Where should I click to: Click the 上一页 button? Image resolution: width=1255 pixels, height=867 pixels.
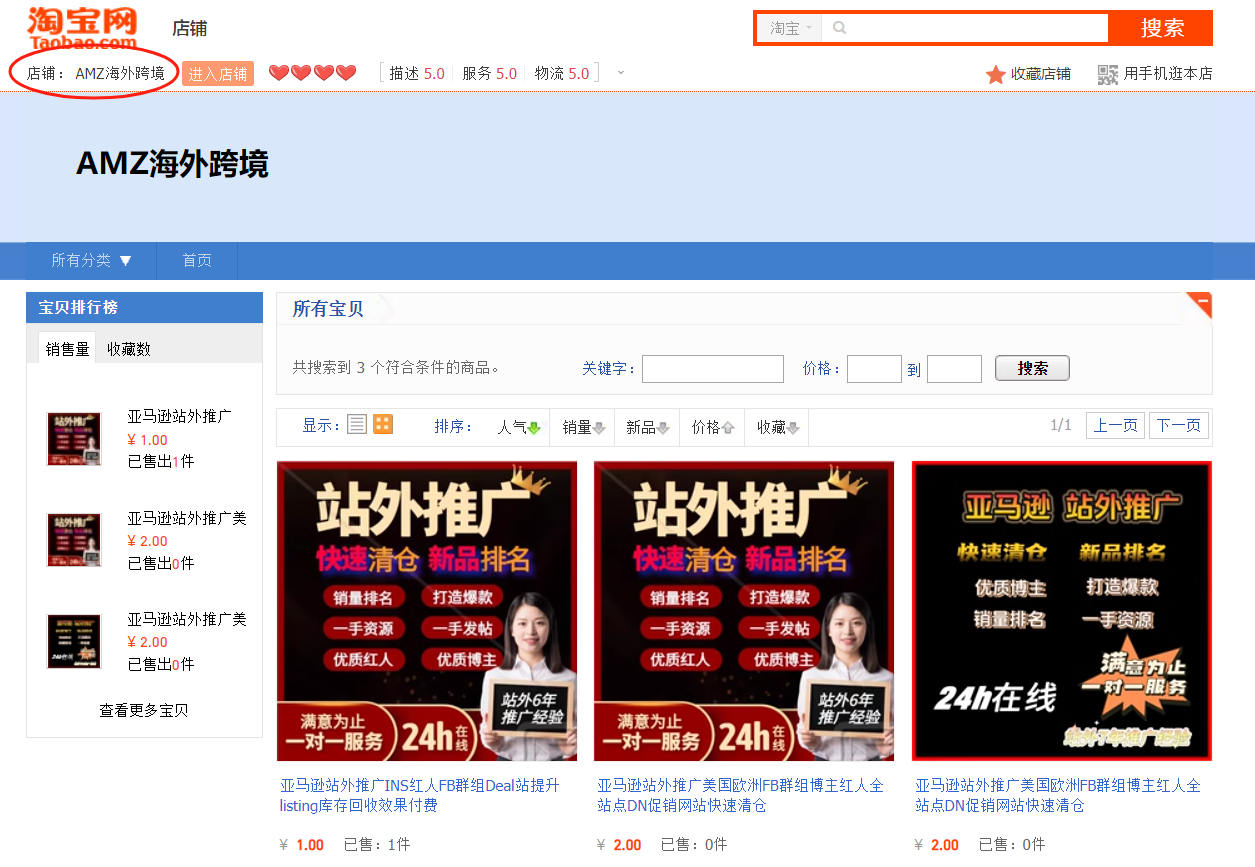1115,425
